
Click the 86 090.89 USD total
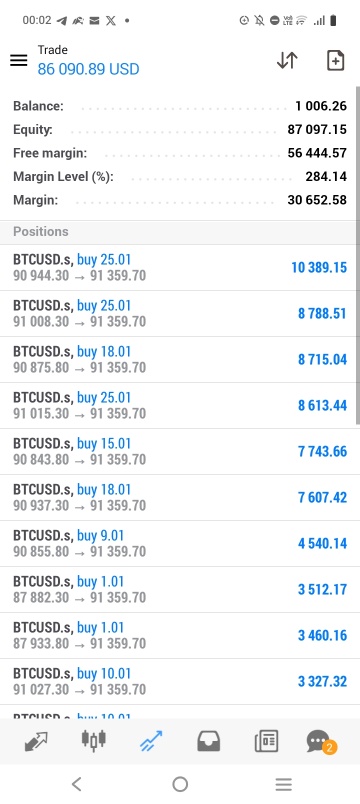[88, 69]
